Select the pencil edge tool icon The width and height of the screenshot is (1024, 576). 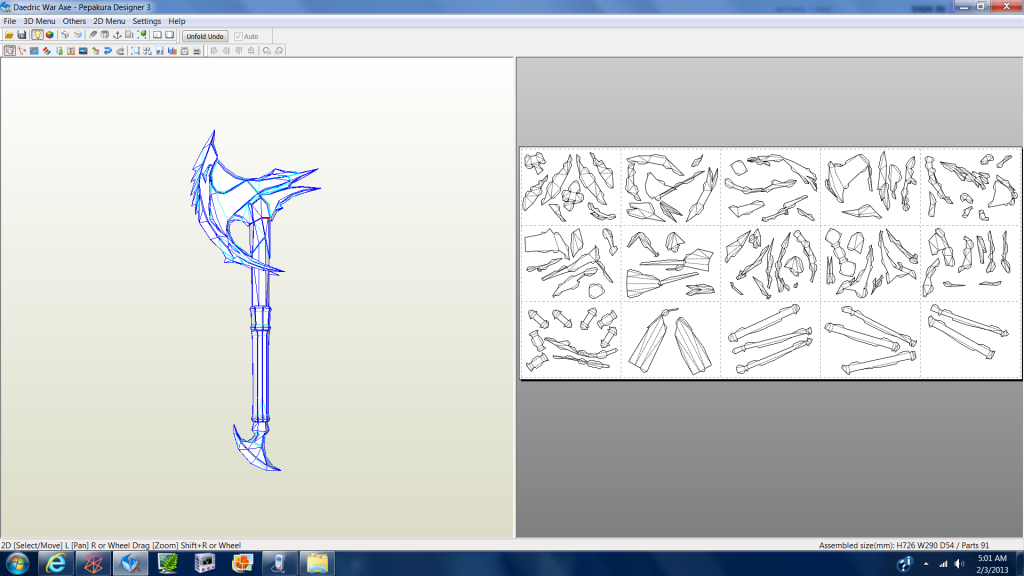pyautogui.click(x=93, y=35)
